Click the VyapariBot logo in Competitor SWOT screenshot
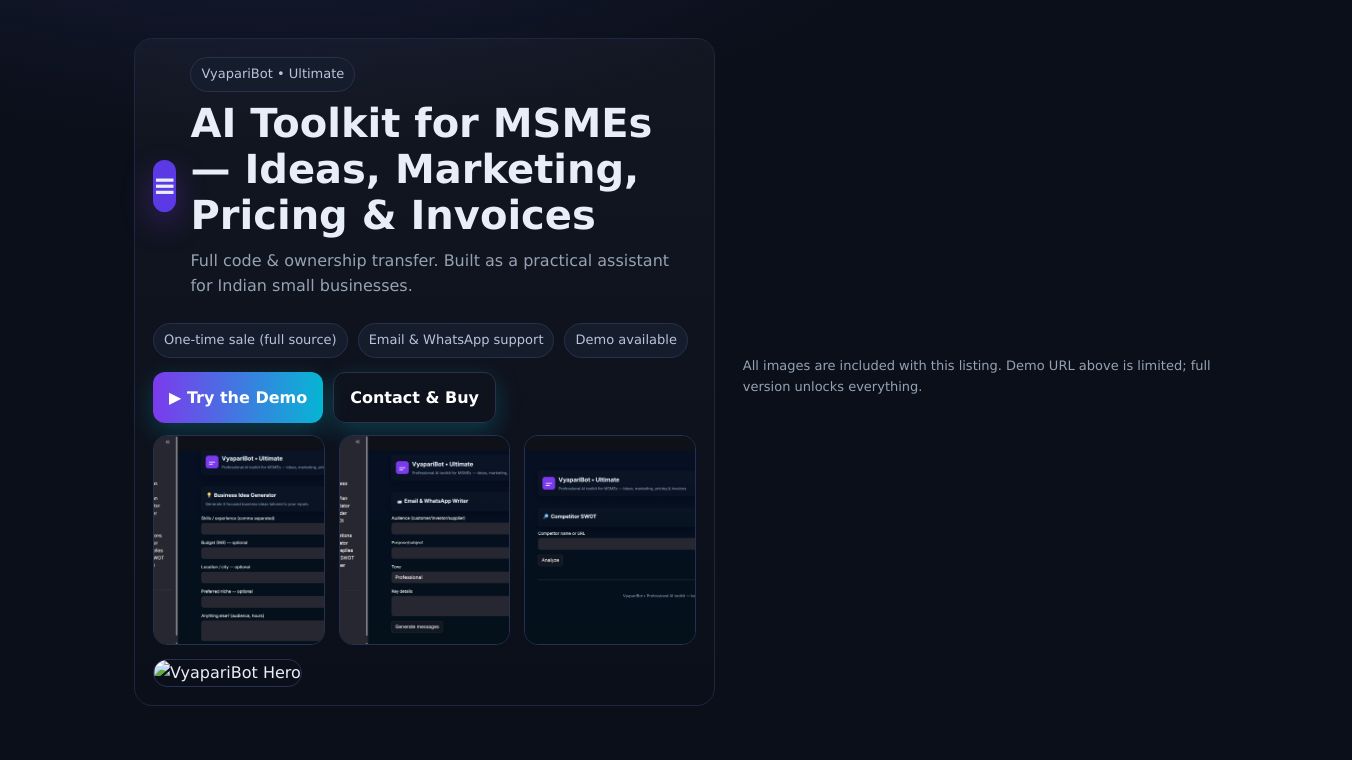Screen dimensions: 1352x760 click(548, 483)
